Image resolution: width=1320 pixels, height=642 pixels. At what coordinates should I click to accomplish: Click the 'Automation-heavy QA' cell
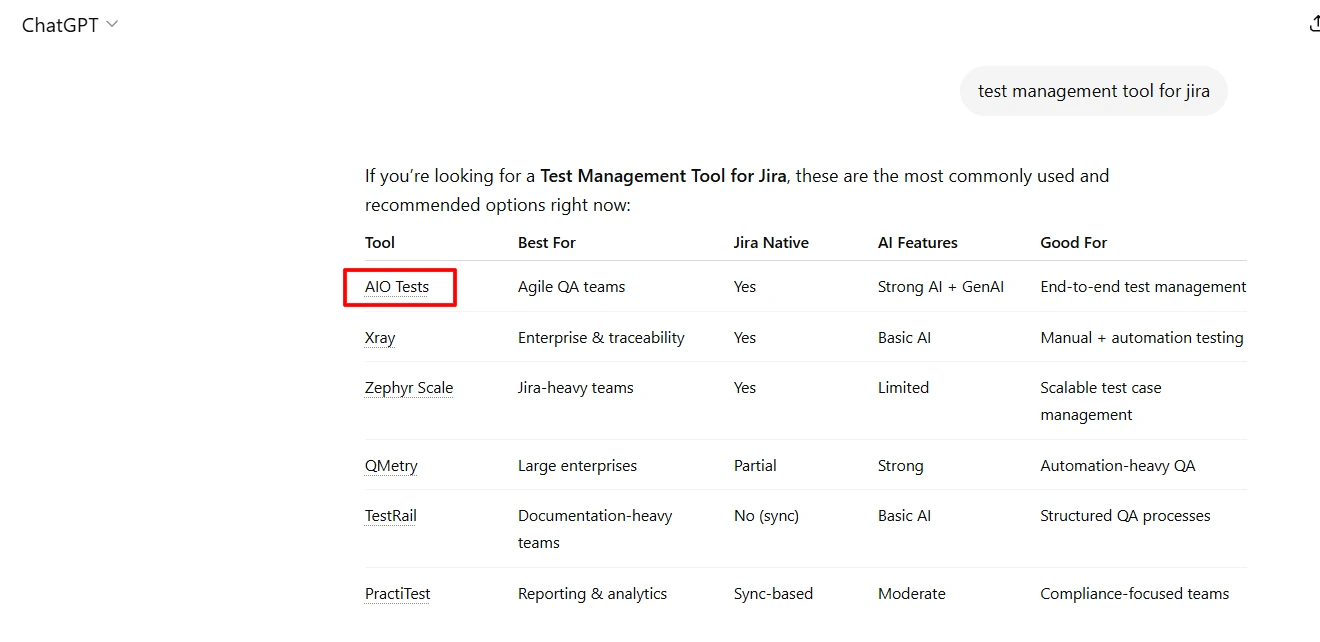(x=1118, y=466)
